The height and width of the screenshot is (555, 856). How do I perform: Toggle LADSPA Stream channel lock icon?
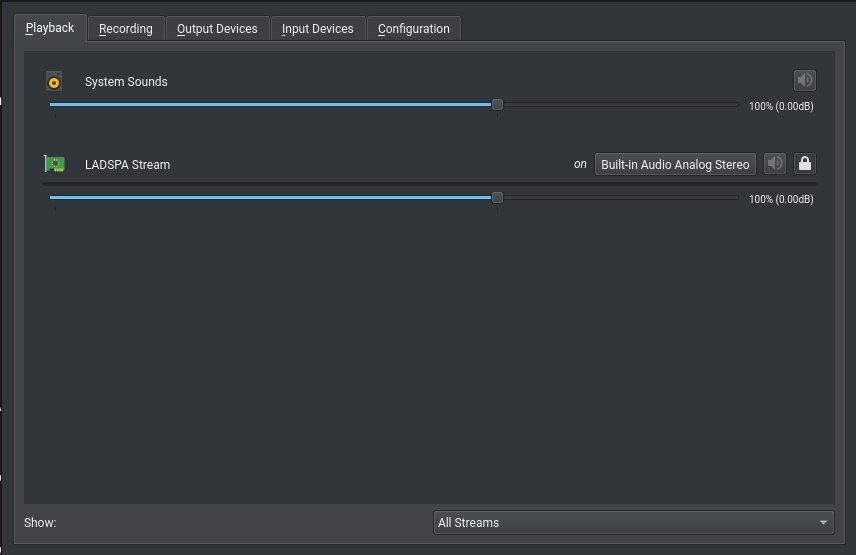pyautogui.click(x=805, y=163)
